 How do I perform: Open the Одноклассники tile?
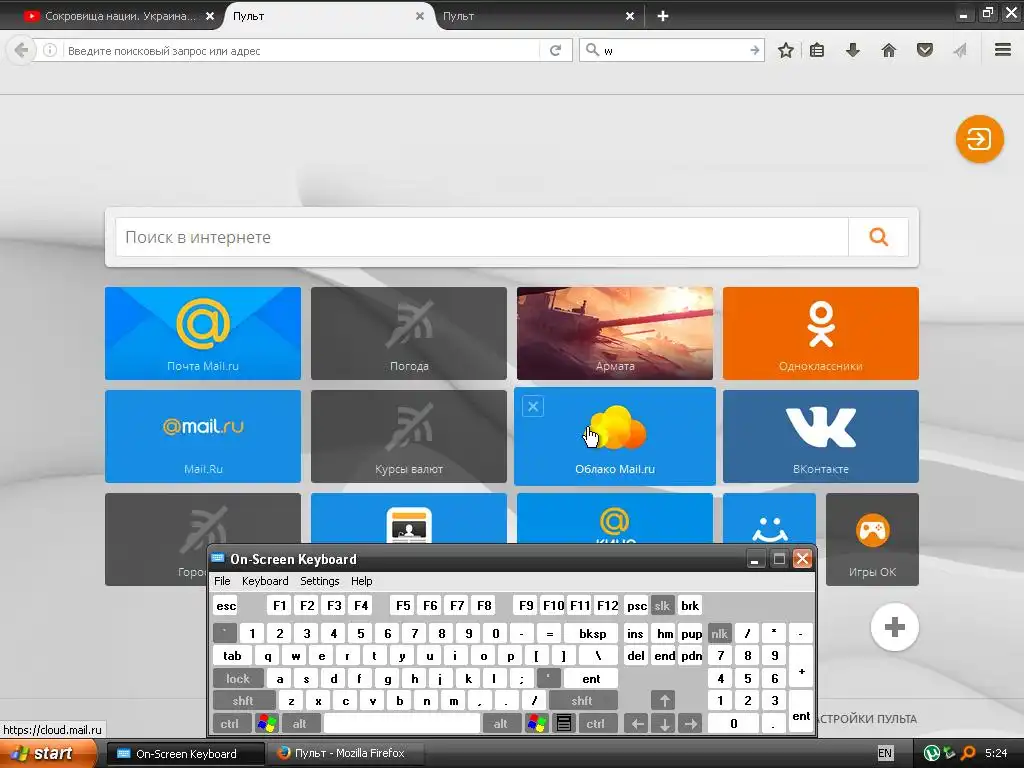821,333
